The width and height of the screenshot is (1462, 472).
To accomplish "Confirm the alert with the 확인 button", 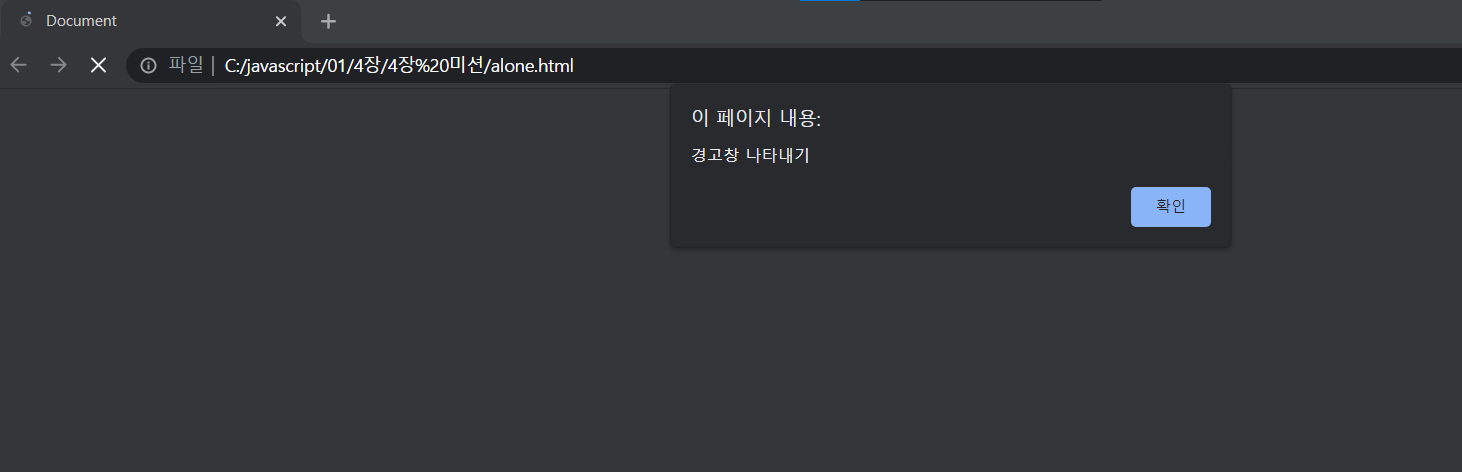I will 1170,207.
